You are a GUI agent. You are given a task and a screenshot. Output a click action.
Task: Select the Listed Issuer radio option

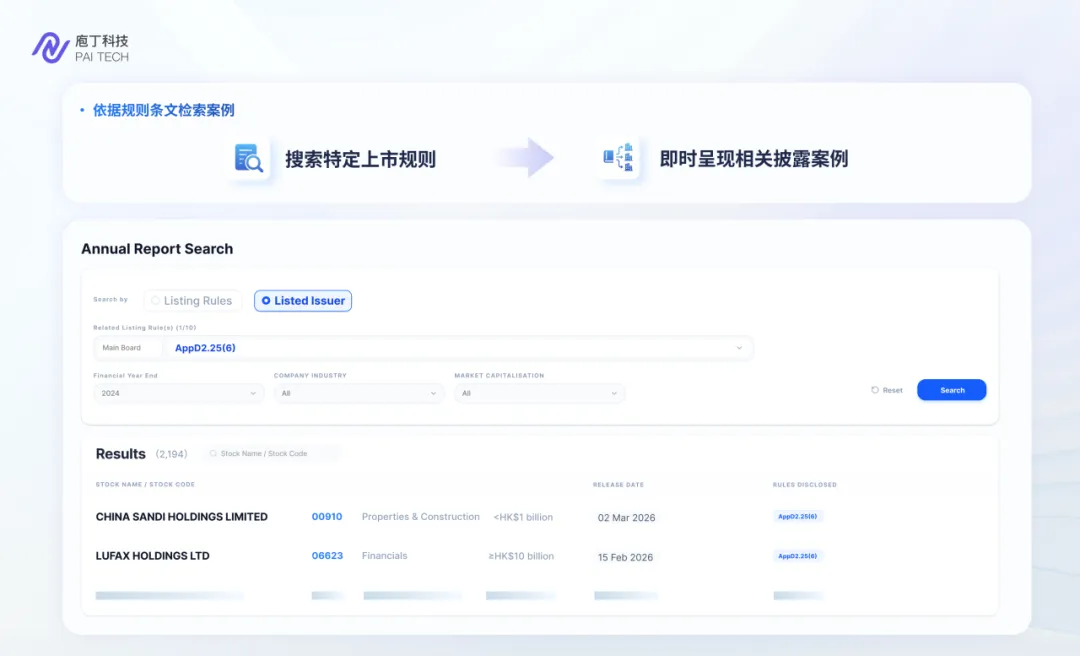[303, 301]
